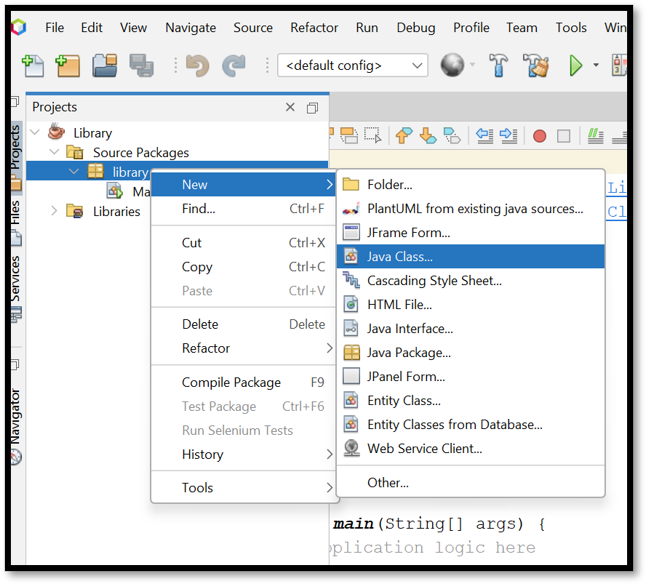This screenshot has height=584, width=646.
Task: Switch to the Projects side tab
Action: tap(16, 157)
